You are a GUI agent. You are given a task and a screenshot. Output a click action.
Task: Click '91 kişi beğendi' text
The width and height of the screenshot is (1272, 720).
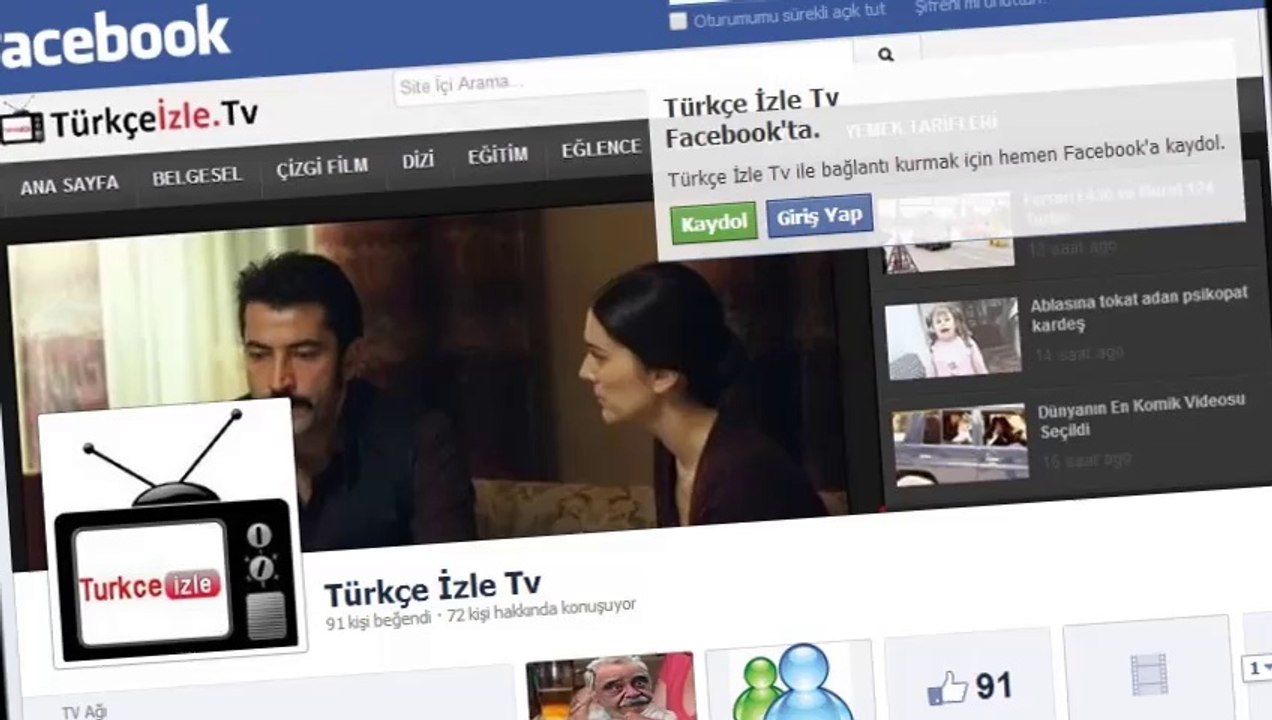(x=378, y=621)
